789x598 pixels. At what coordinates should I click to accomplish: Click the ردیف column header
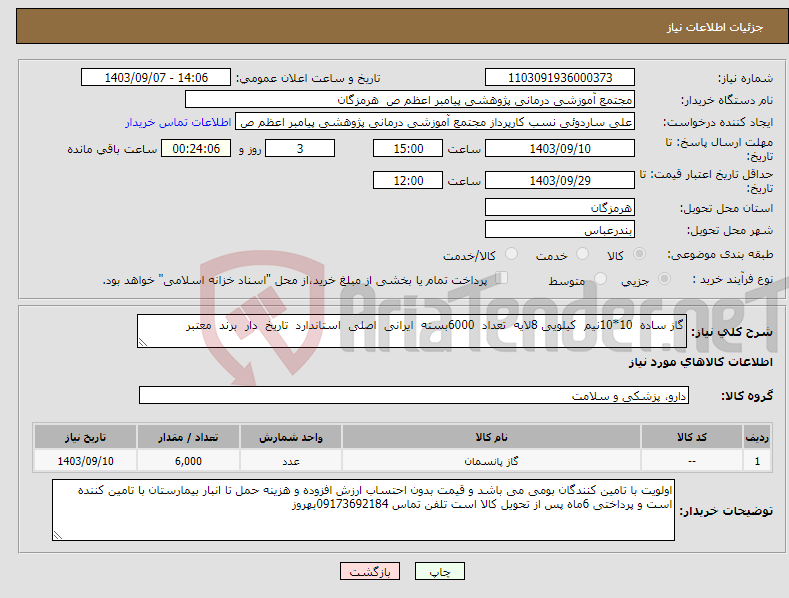pos(757,437)
